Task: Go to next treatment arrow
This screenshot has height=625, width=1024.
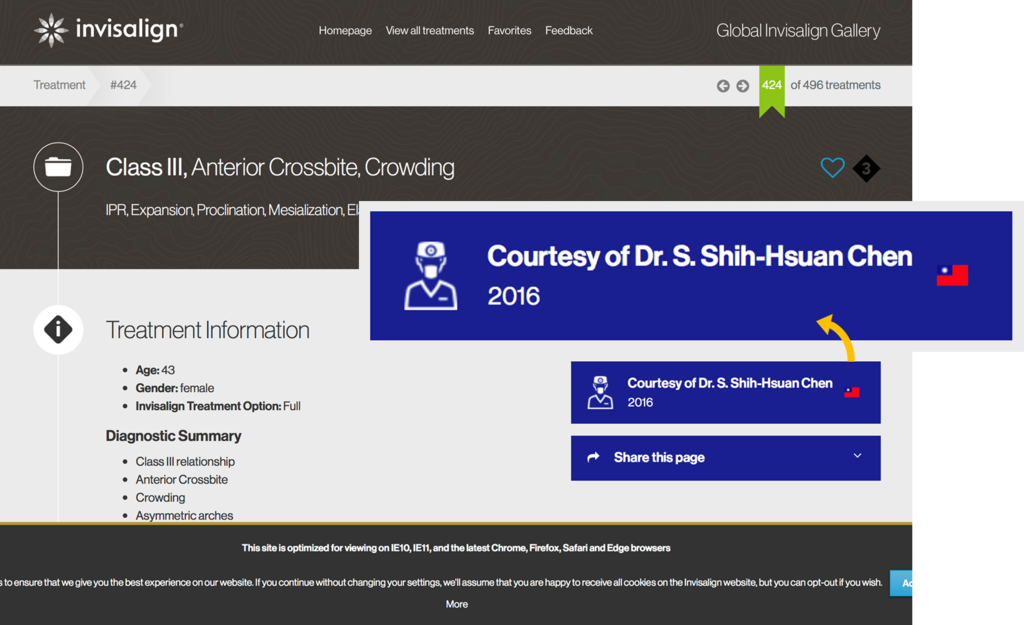Action: click(743, 86)
